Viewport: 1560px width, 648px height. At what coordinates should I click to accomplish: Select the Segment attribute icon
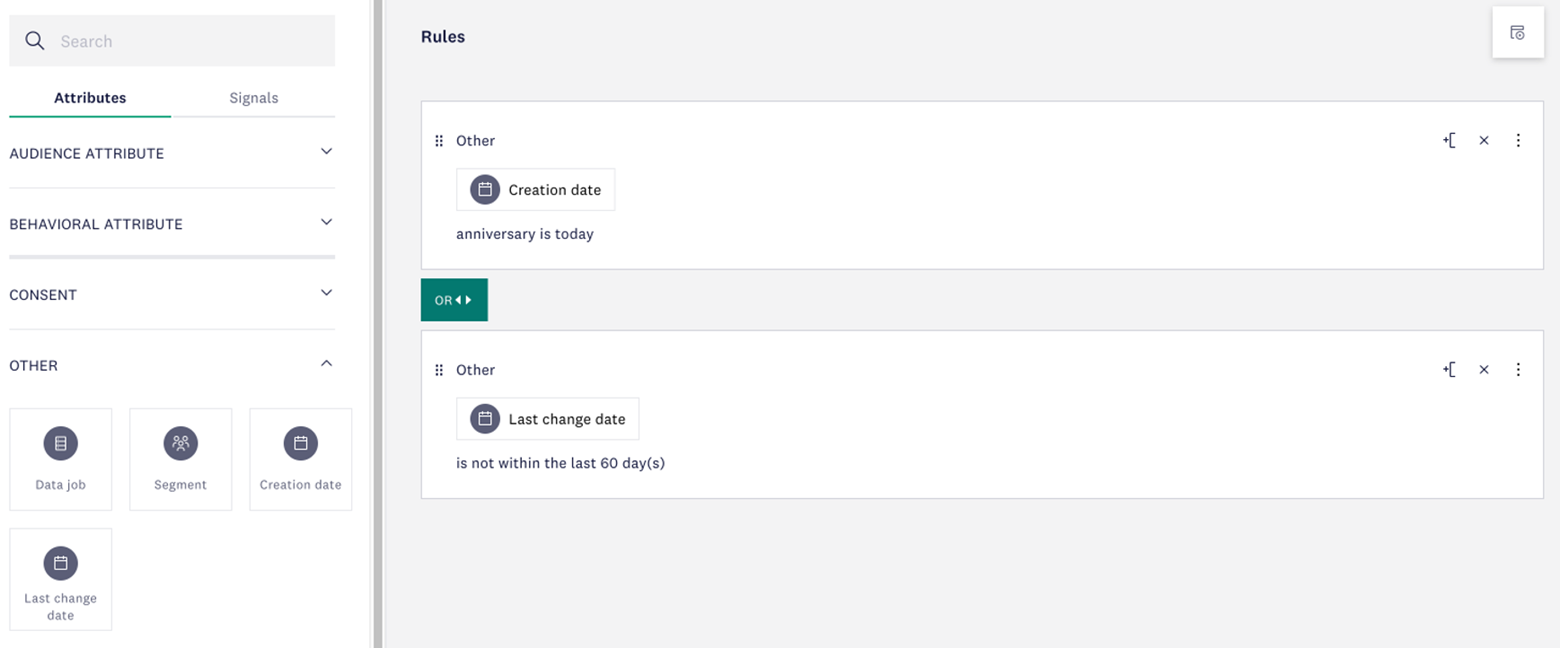point(180,444)
